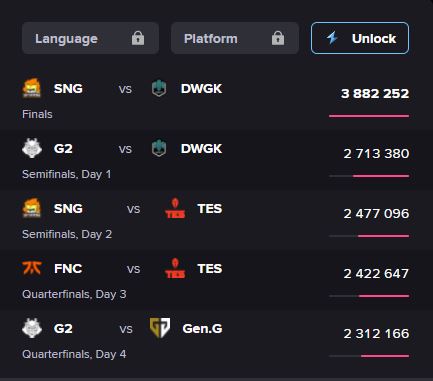Click the 3 882 252 viewers count
The width and height of the screenshot is (433, 381).
coord(375,94)
